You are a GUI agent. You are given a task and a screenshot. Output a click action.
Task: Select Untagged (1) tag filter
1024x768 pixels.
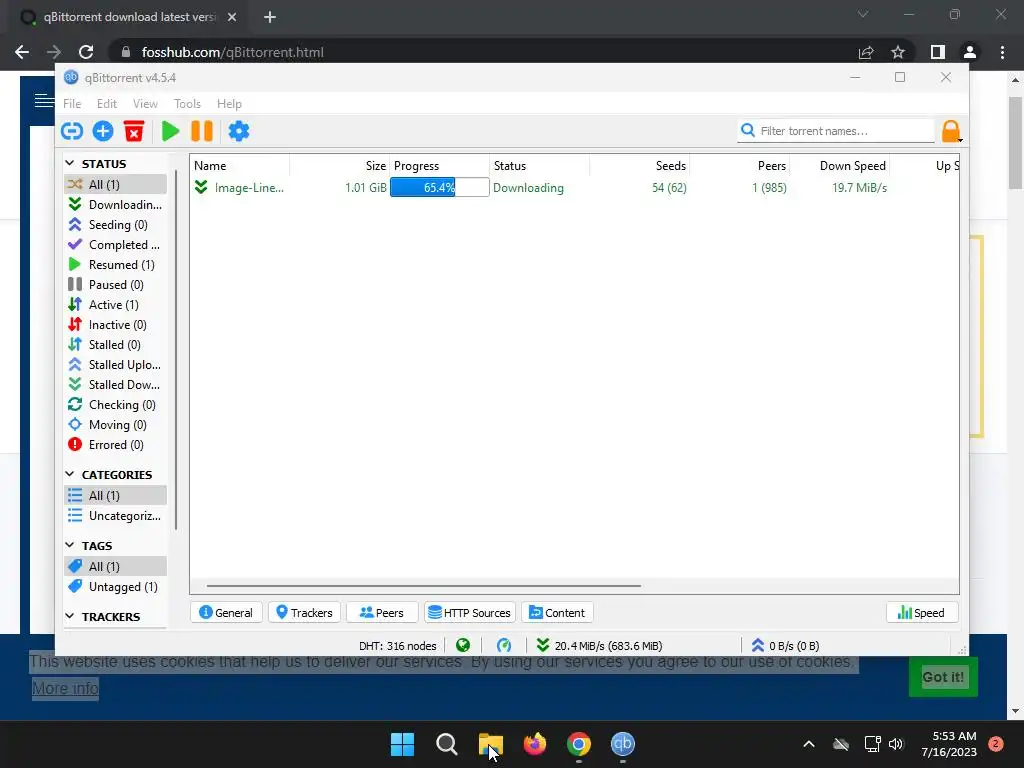[116, 586]
